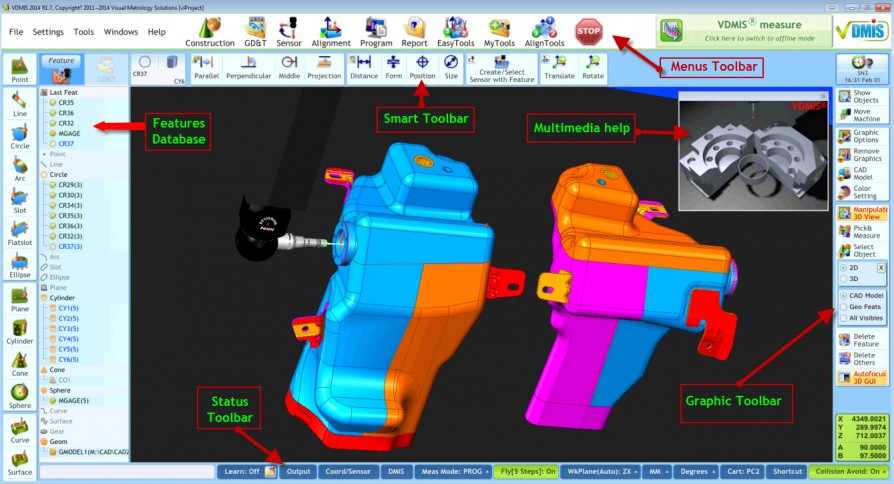Select the Cylinder feature tool in left sidebar
894x484 pixels.
click(19, 332)
